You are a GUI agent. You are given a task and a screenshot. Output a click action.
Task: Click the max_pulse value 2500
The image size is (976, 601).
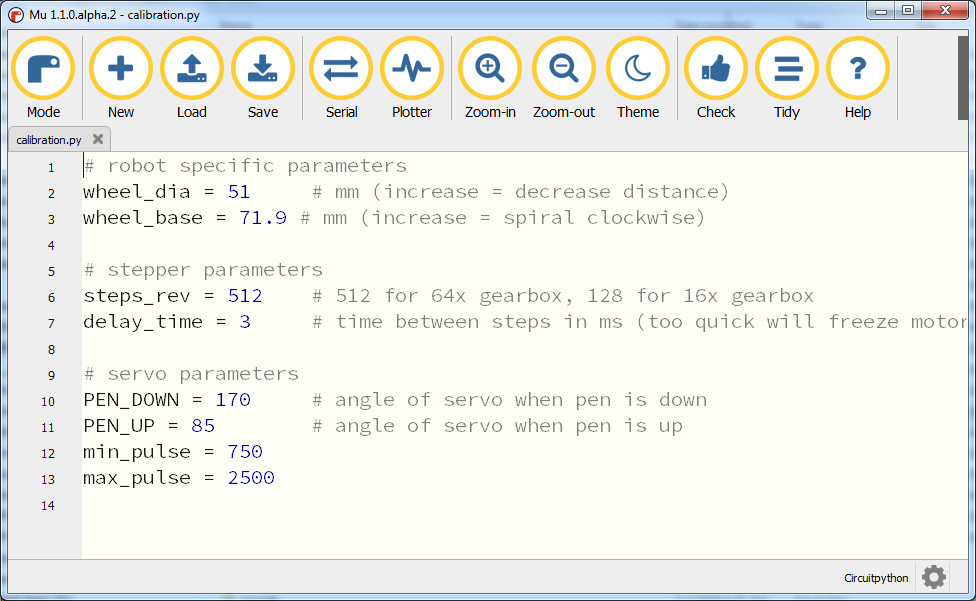click(251, 478)
